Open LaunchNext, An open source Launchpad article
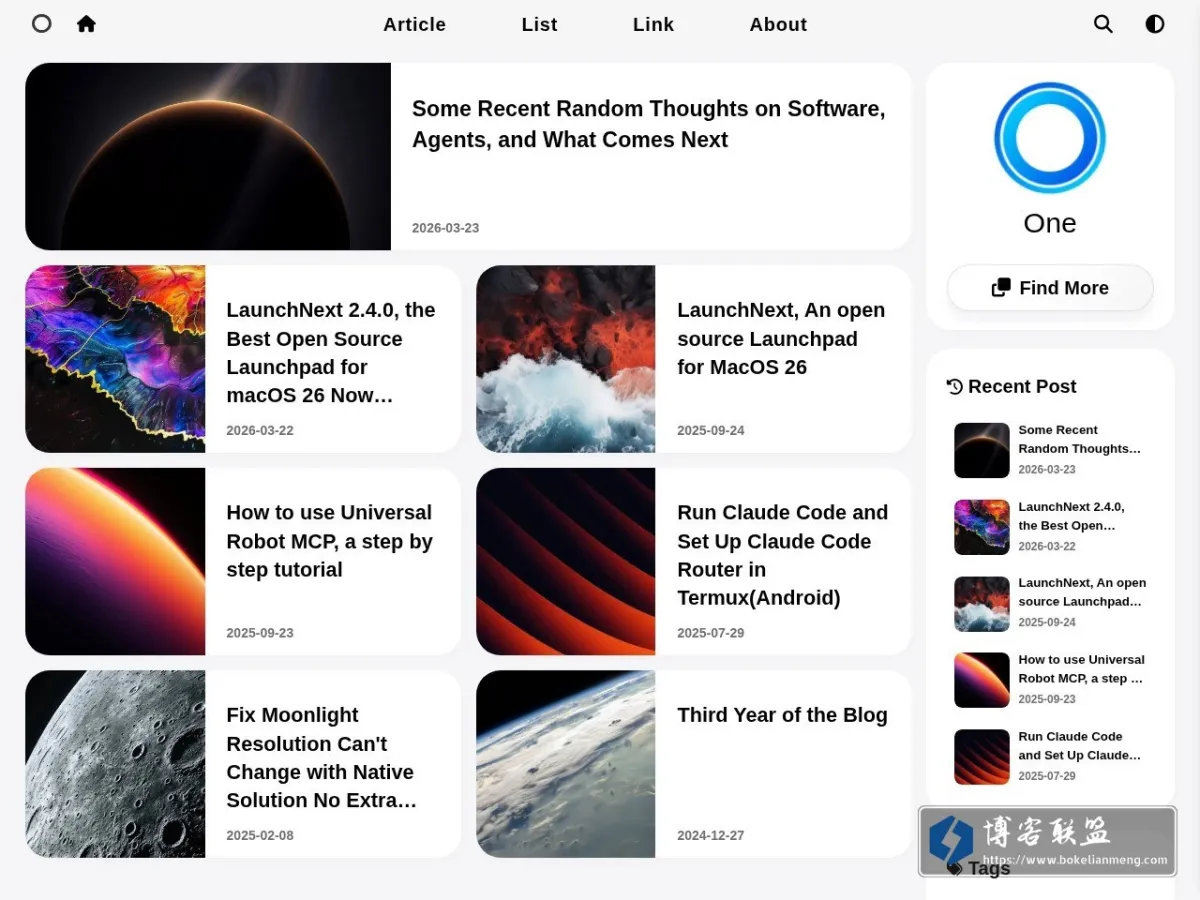 pyautogui.click(x=781, y=339)
